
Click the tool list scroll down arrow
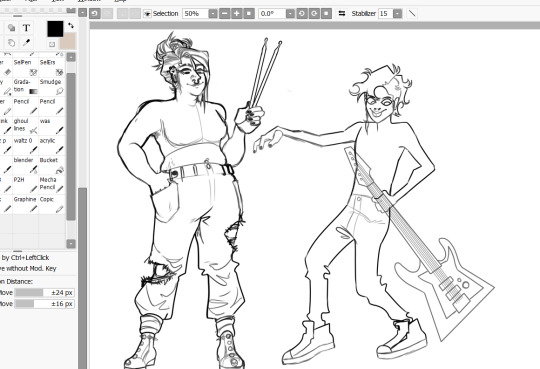pyautogui.click(x=71, y=244)
